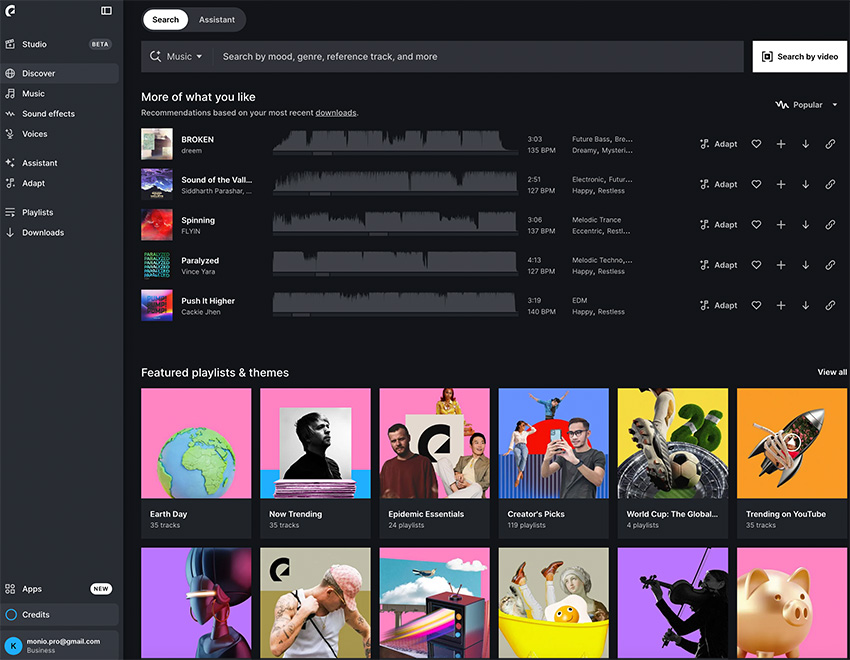The image size is (850, 660).
Task: Collapse the sidebar with panel icon
Action: point(106,10)
